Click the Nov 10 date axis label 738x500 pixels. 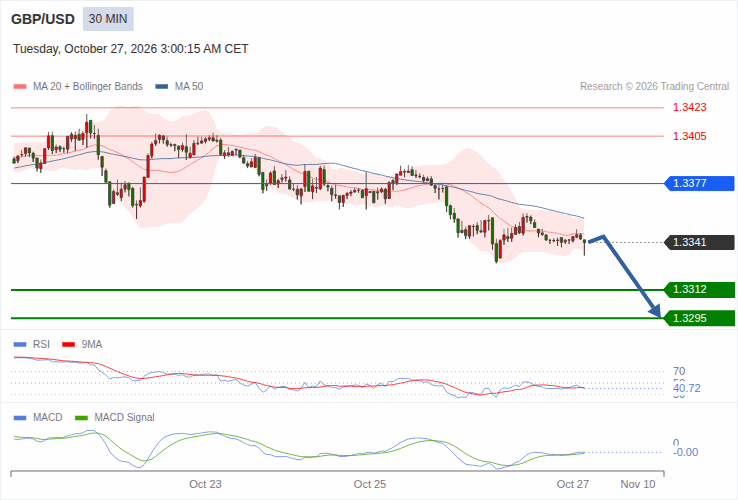(x=638, y=484)
